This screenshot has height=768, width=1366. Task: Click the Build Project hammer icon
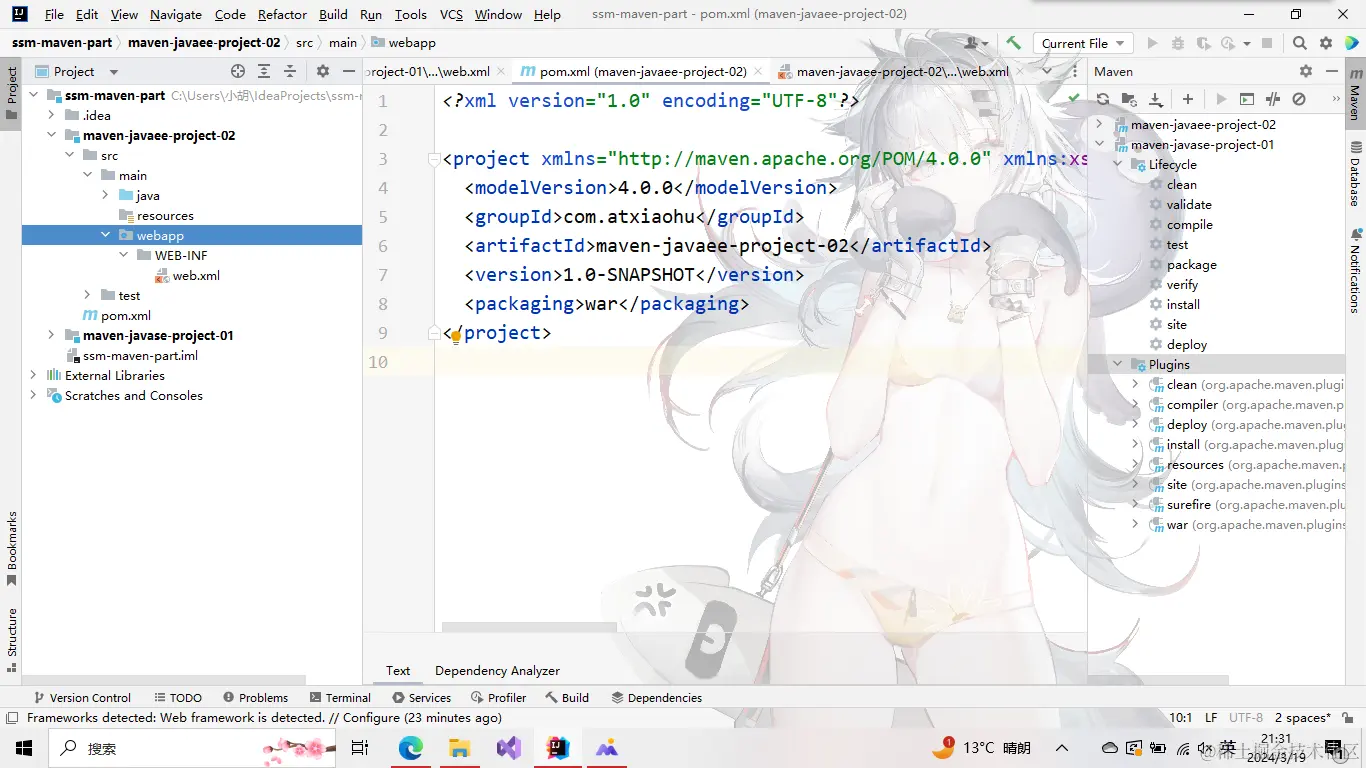1013,43
